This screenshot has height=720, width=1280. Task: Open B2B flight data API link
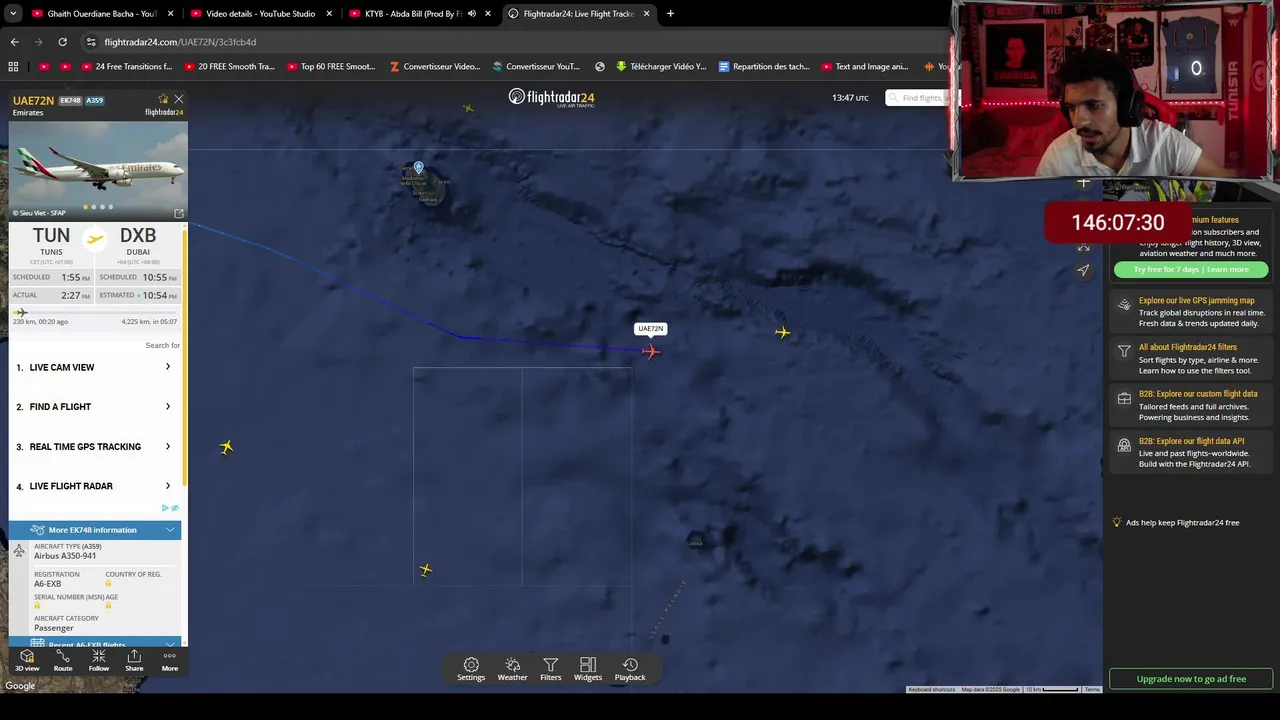click(x=1192, y=441)
